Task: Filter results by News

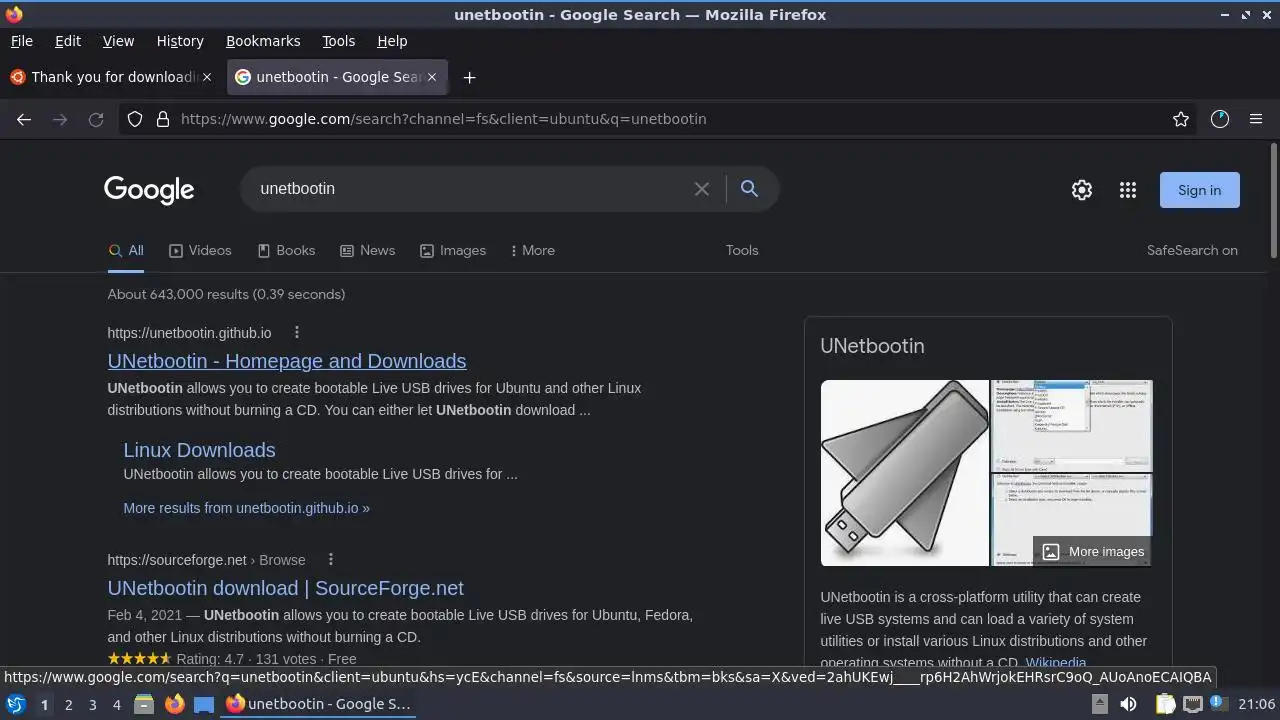Action: coord(367,251)
